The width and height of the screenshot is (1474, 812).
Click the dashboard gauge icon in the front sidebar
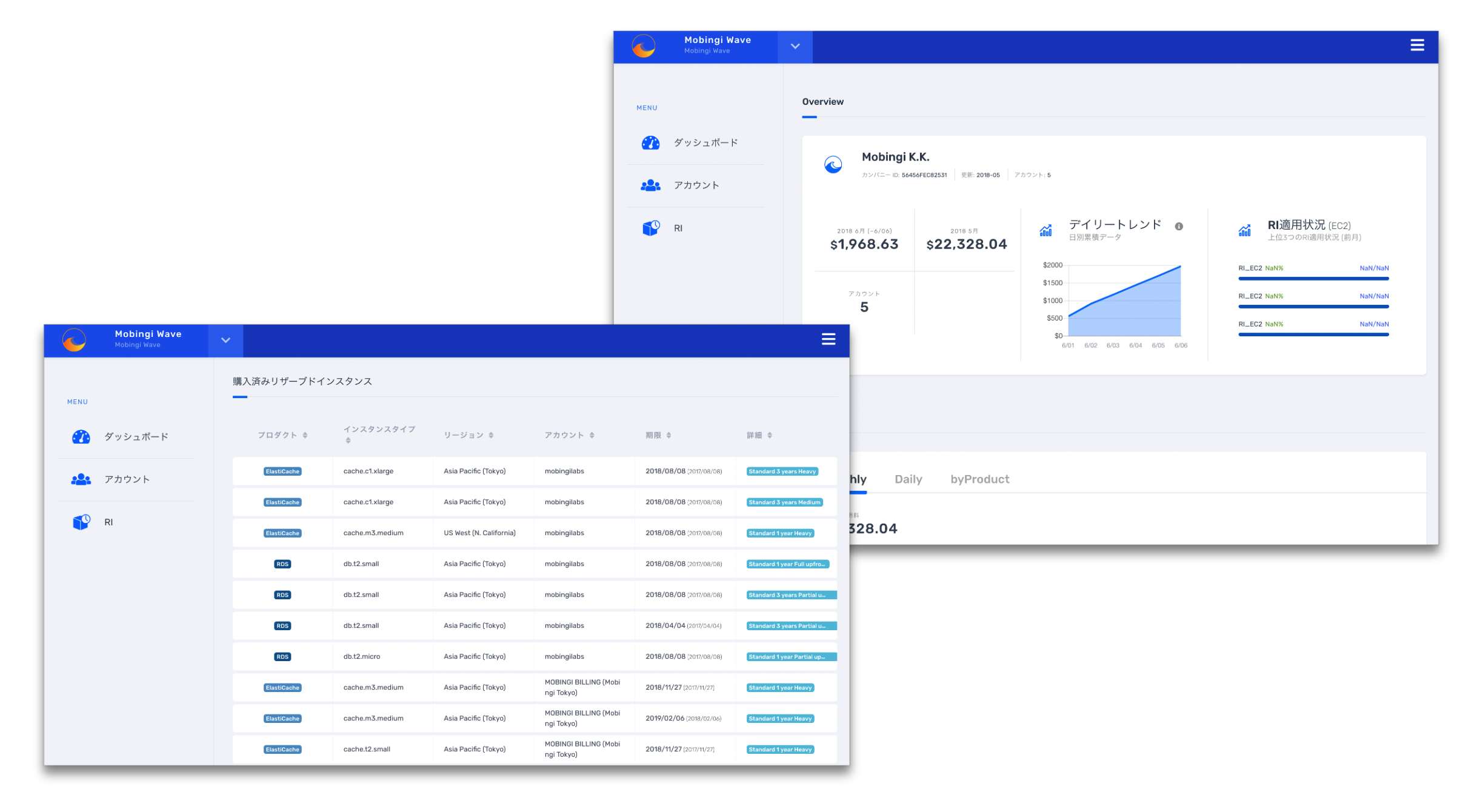click(81, 437)
